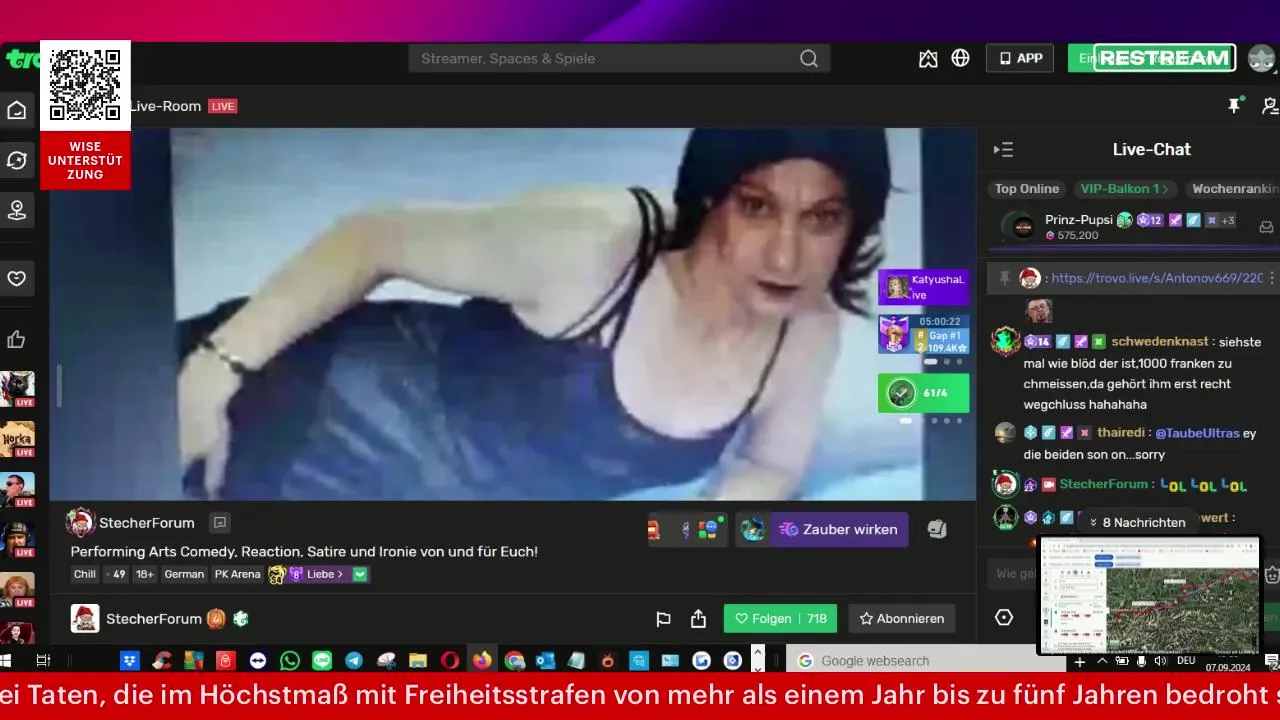This screenshot has width=1280, height=720.
Task: Collapse the Live-Chat panel
Action: coord(1003,150)
